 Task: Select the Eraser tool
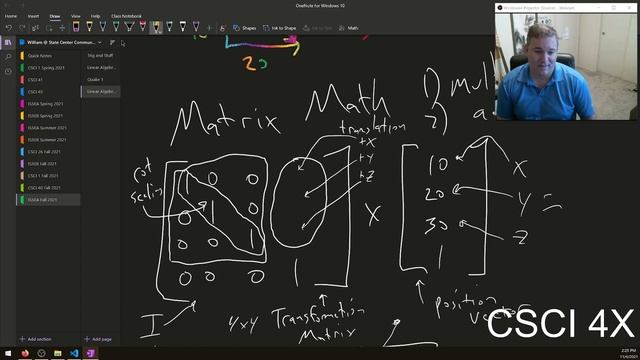[x=76, y=27]
